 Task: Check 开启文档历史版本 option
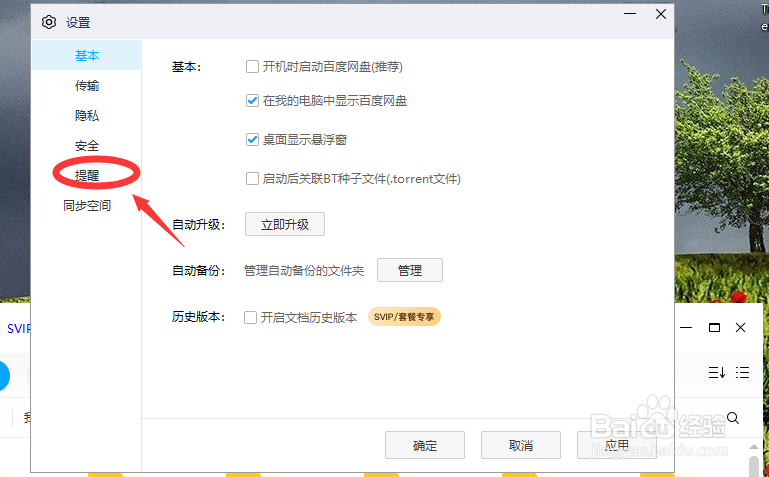250,317
